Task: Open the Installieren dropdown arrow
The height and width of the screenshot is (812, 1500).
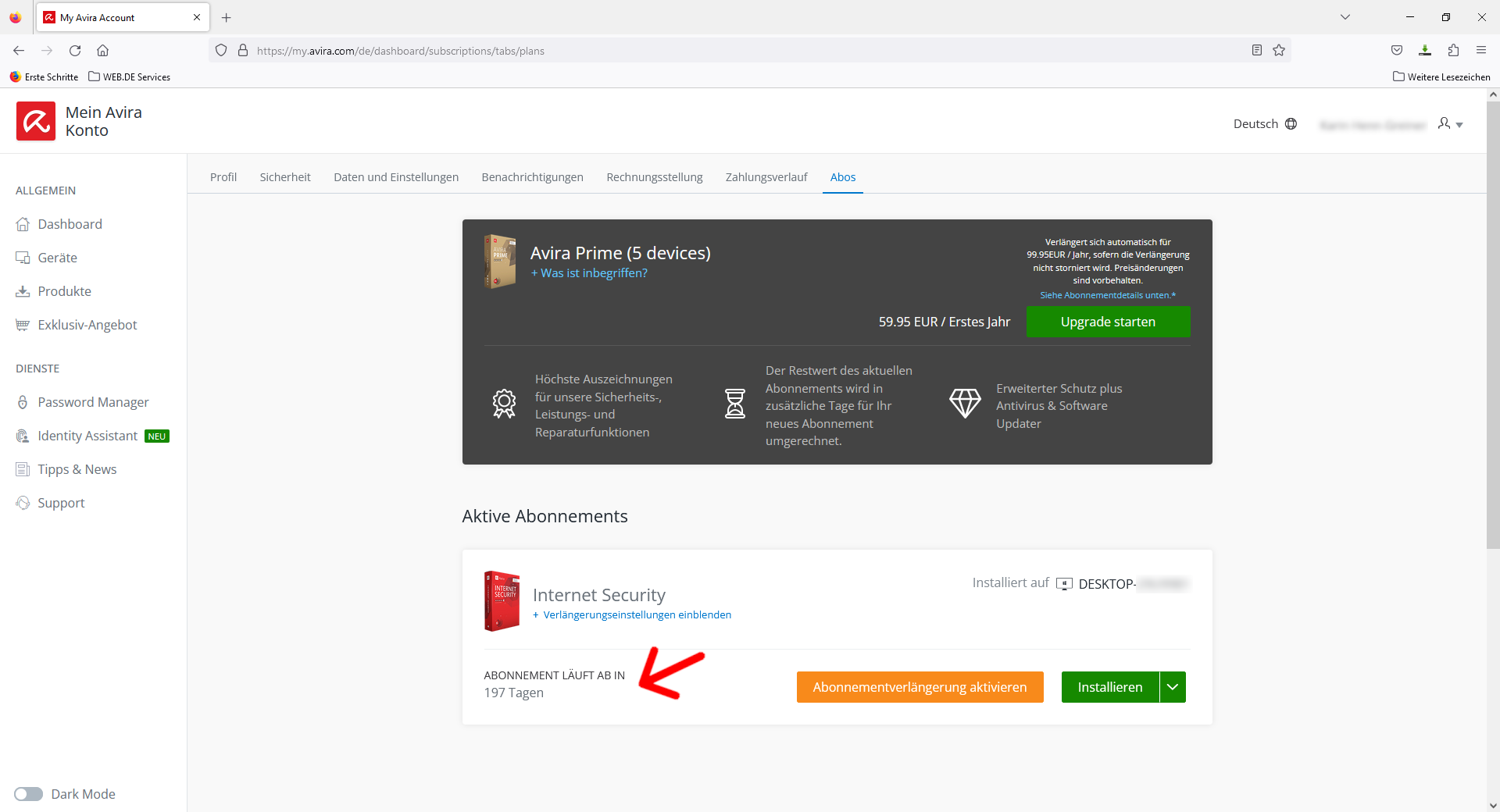Action: (x=1173, y=687)
